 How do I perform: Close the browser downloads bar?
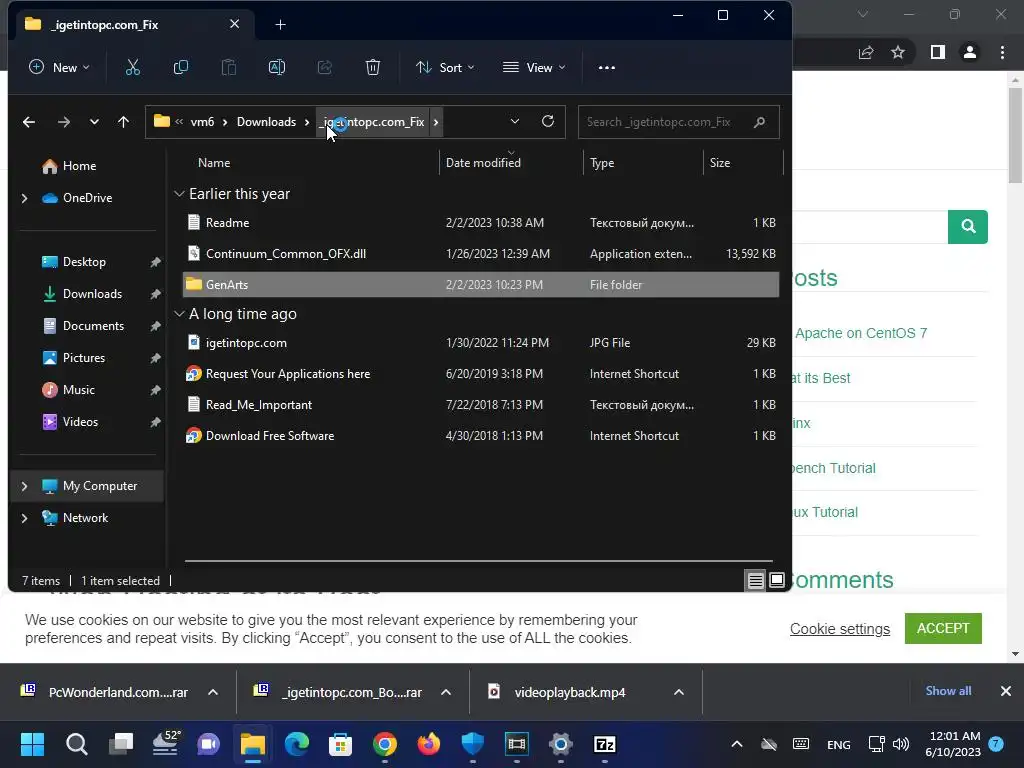[1006, 691]
